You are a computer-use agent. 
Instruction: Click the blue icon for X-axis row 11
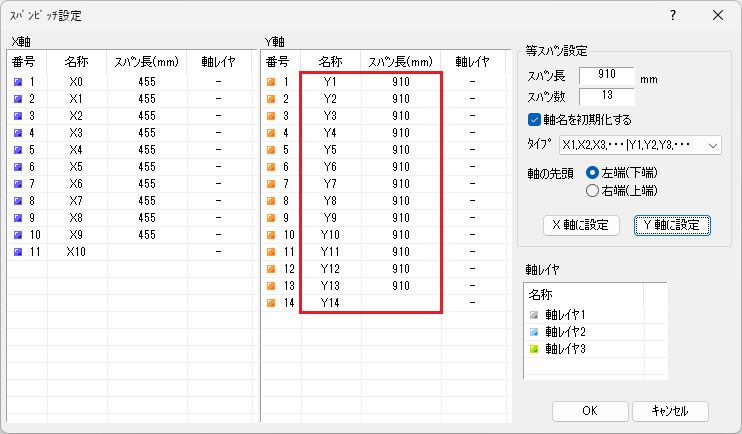(x=17, y=252)
